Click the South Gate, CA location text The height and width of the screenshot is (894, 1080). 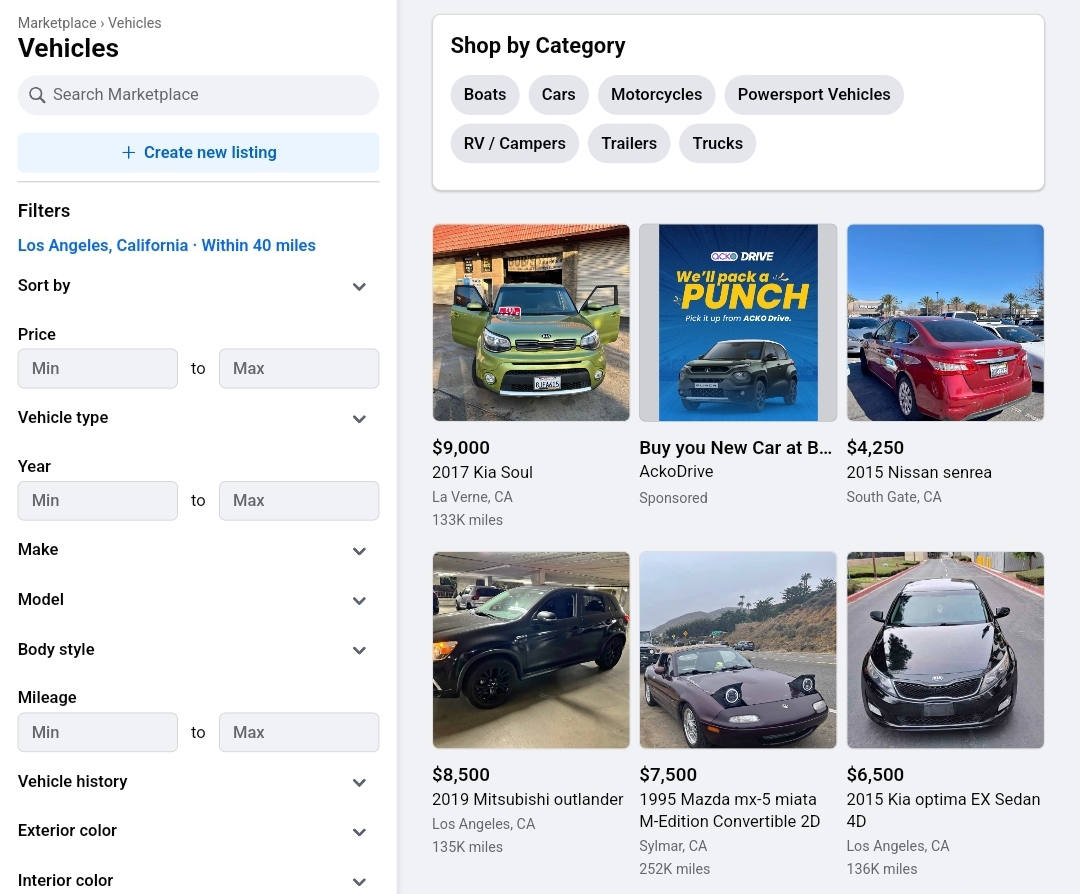[x=894, y=497]
